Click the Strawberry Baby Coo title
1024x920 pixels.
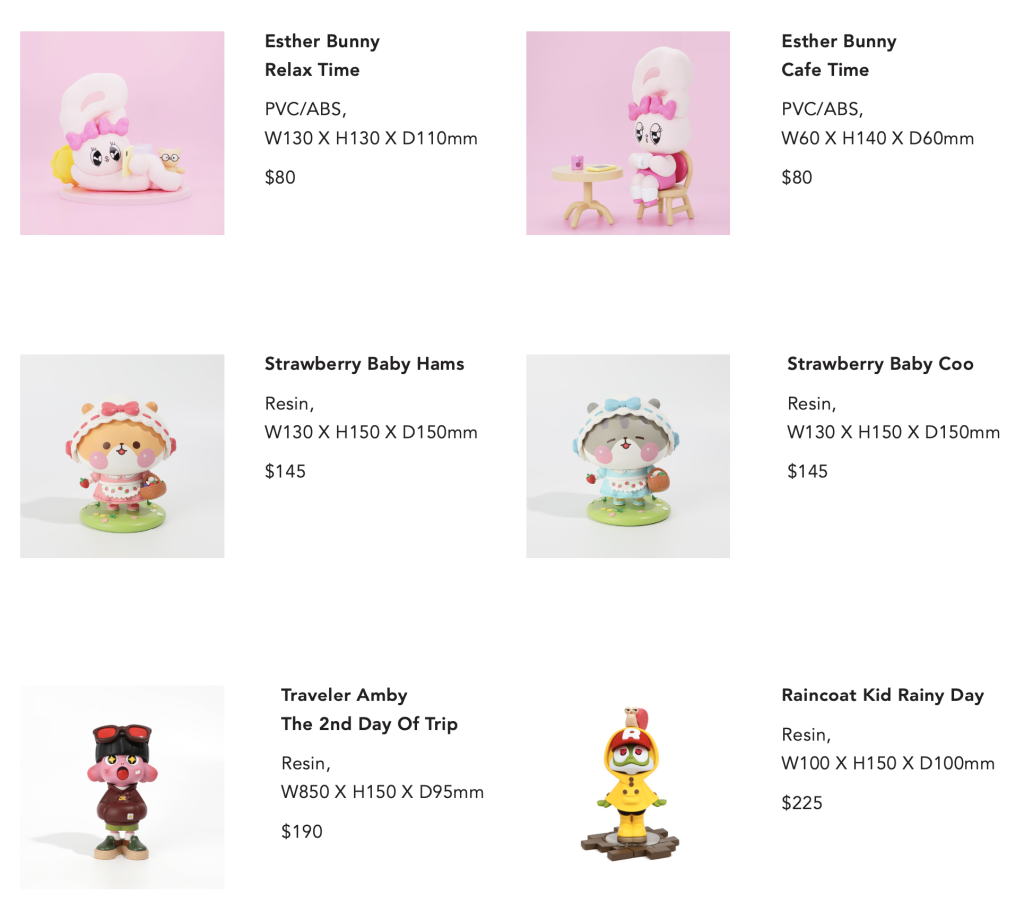[880, 364]
